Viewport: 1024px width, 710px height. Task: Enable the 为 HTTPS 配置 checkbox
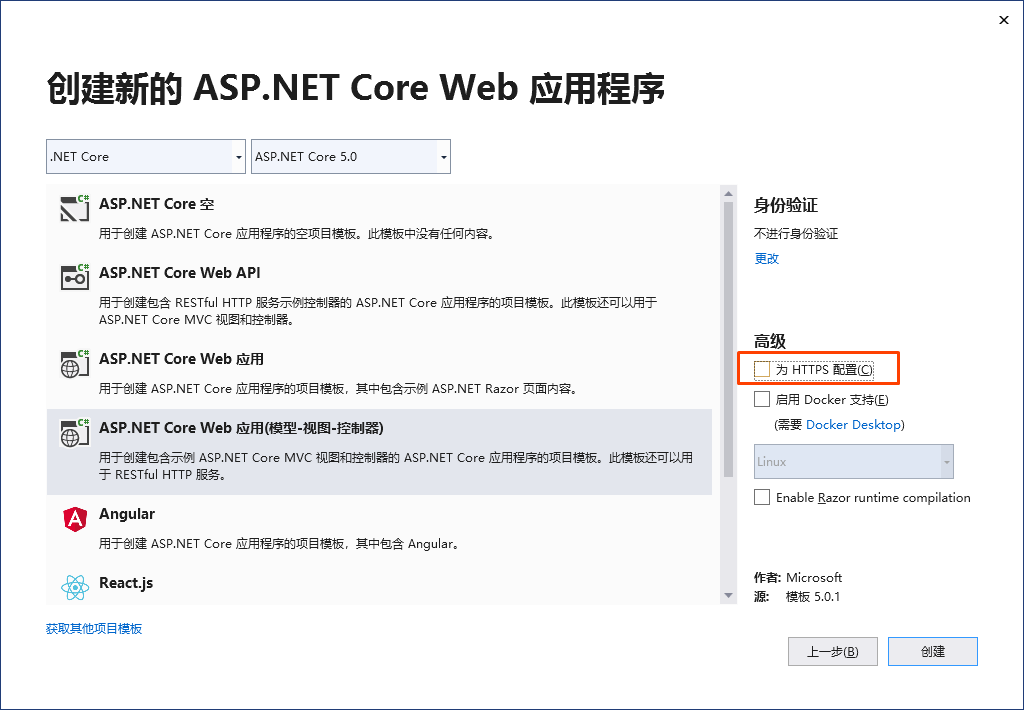tap(761, 369)
